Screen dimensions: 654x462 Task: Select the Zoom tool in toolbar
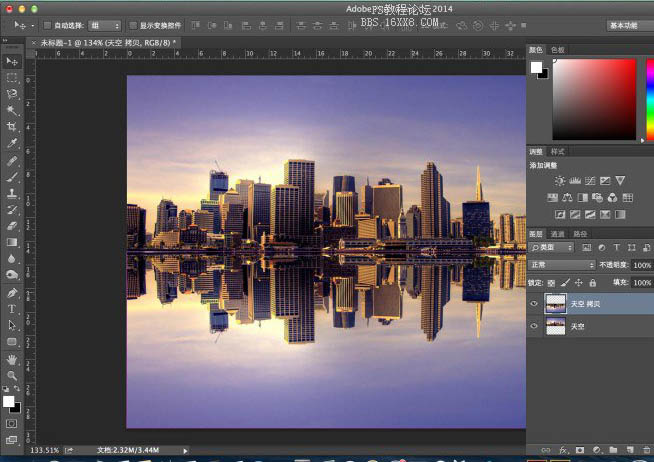pyautogui.click(x=12, y=375)
